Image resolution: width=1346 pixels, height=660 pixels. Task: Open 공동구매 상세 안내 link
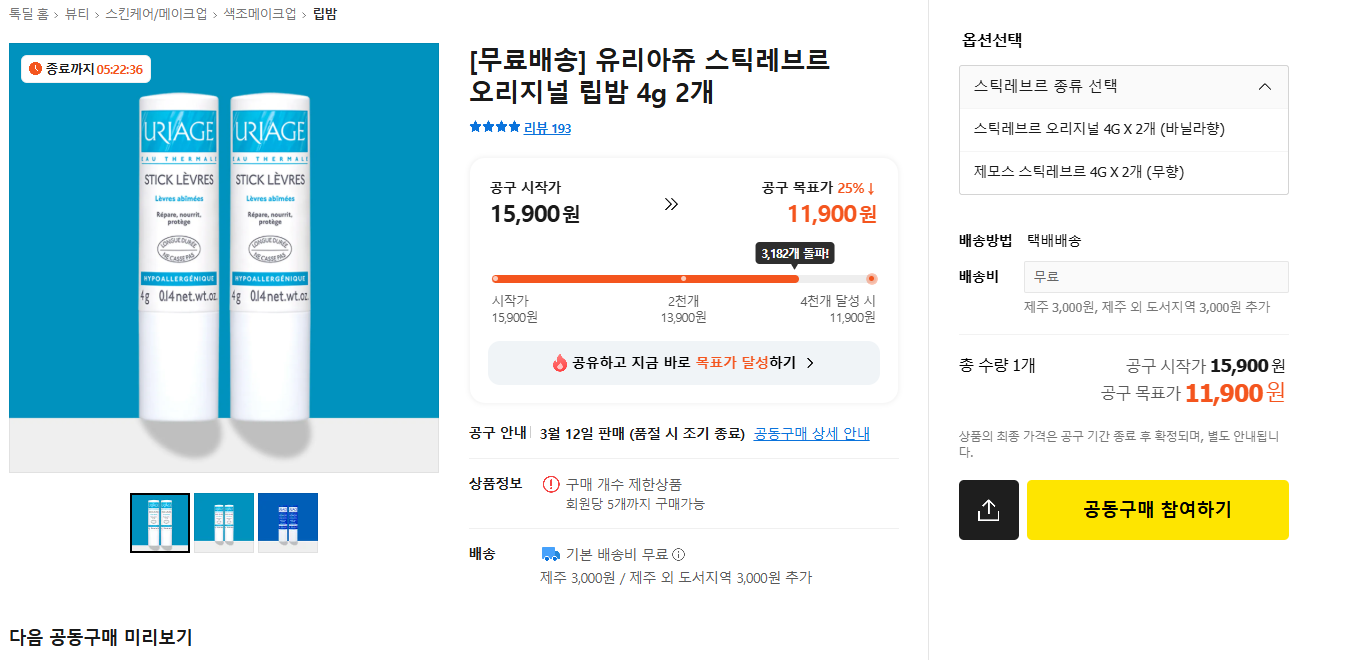[811, 433]
